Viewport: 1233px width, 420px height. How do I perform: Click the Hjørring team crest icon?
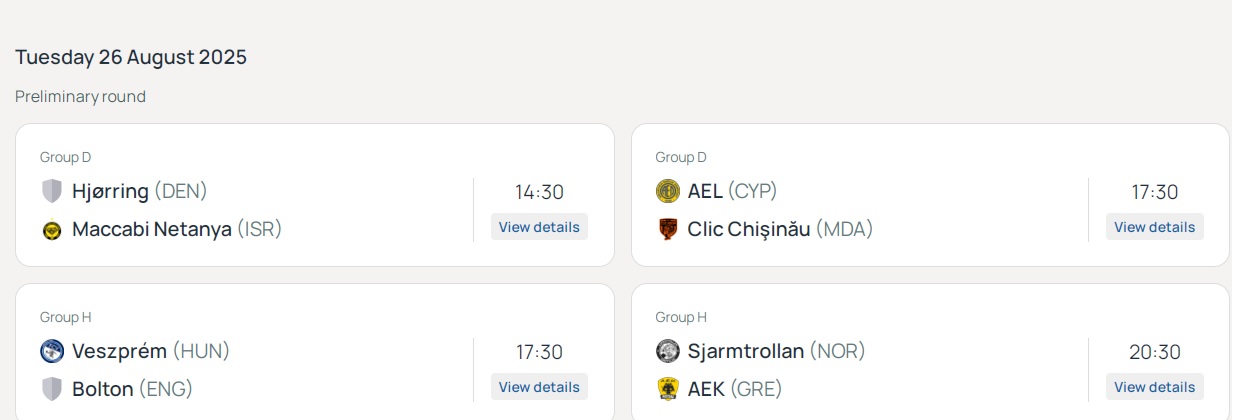(x=52, y=191)
